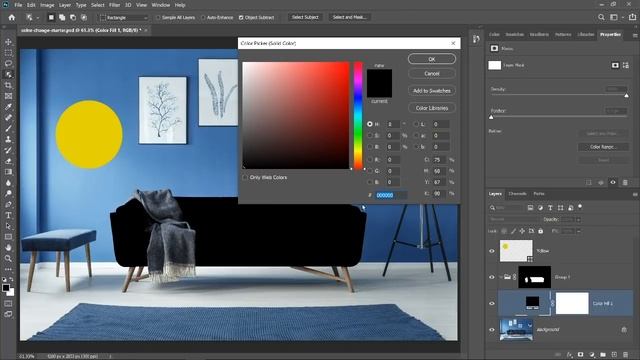The width and height of the screenshot is (640, 360).
Task: Open the File menu
Action: (x=18, y=5)
